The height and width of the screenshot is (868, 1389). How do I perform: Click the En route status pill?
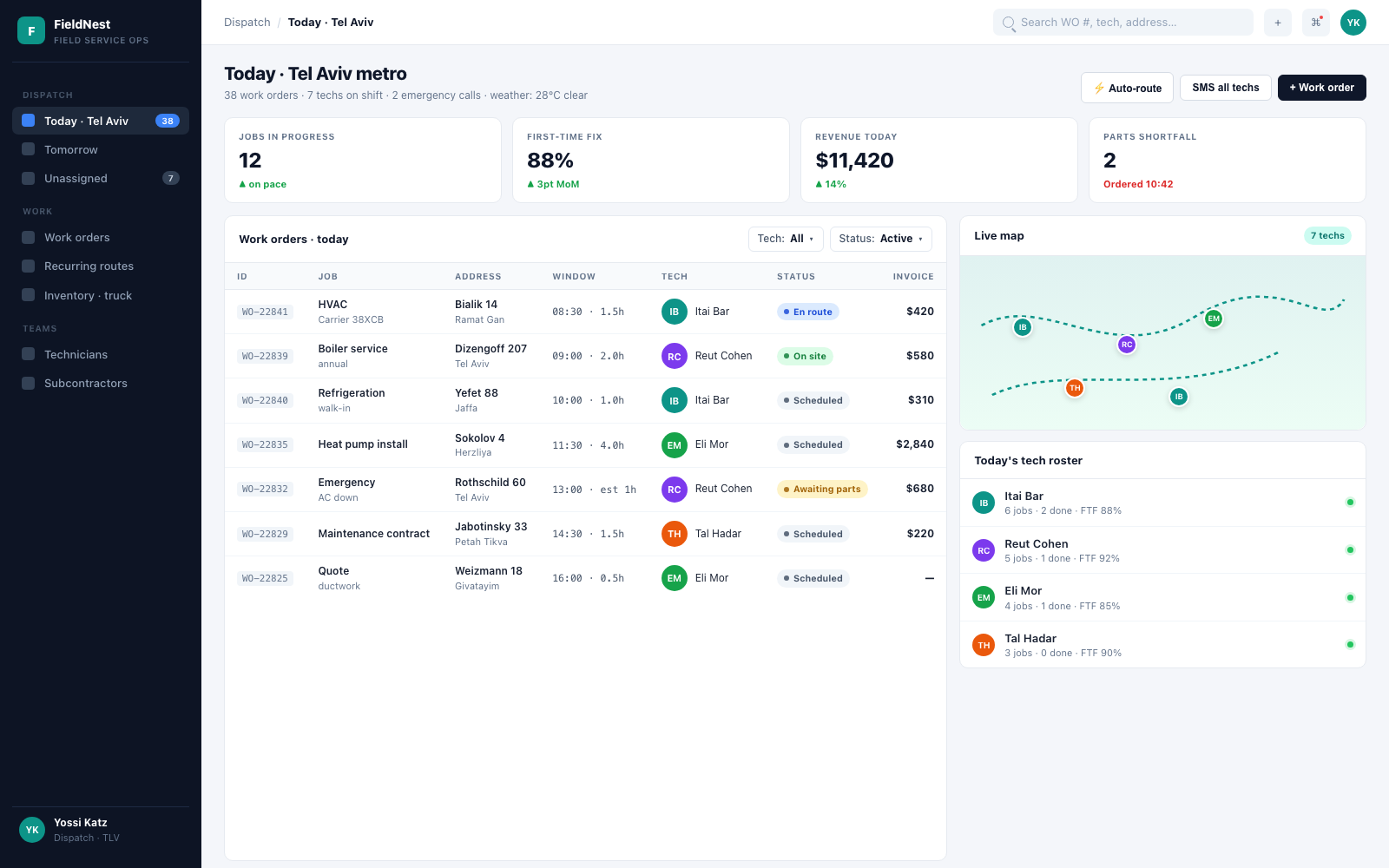click(807, 312)
